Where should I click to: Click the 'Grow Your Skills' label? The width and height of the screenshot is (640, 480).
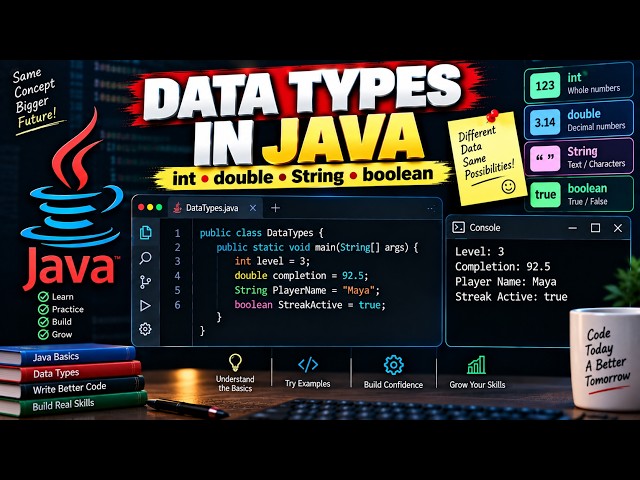pos(477,385)
